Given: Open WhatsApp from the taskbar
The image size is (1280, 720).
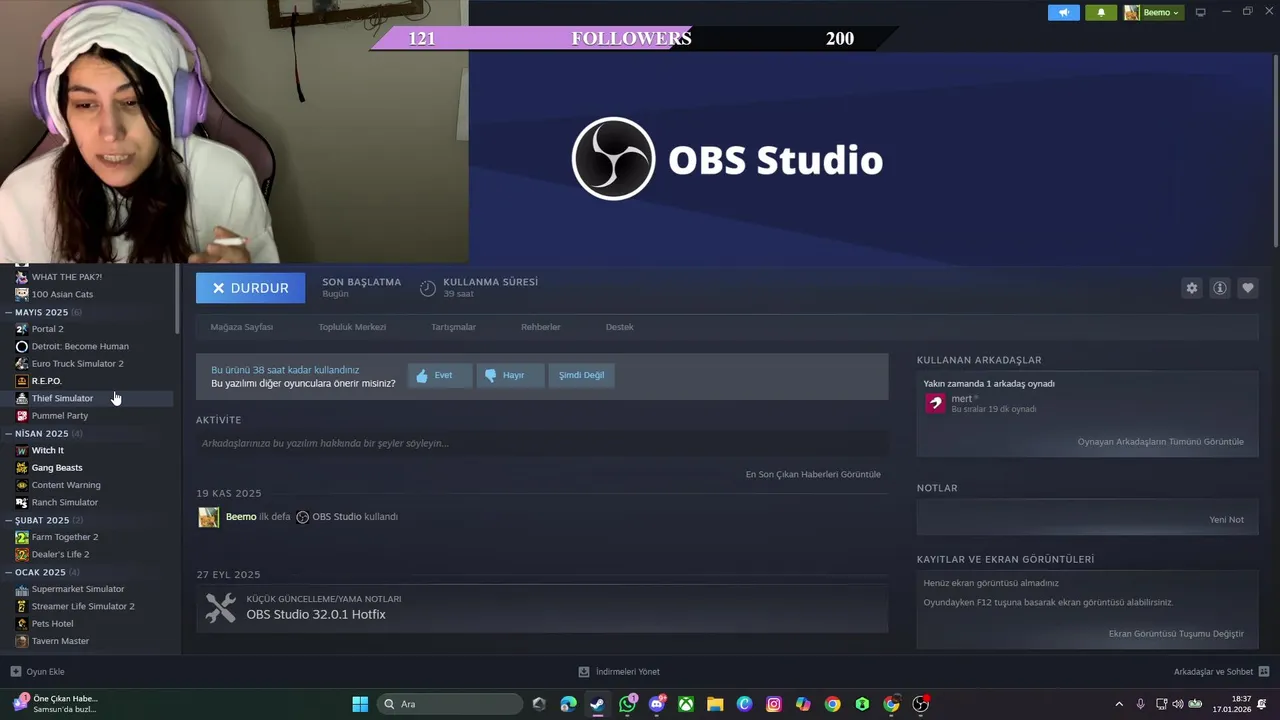Looking at the screenshot, I should (x=627, y=704).
